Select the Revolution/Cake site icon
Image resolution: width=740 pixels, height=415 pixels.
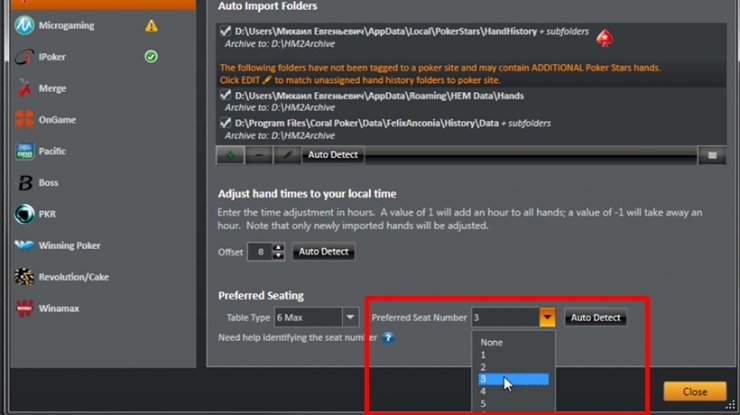(25, 277)
